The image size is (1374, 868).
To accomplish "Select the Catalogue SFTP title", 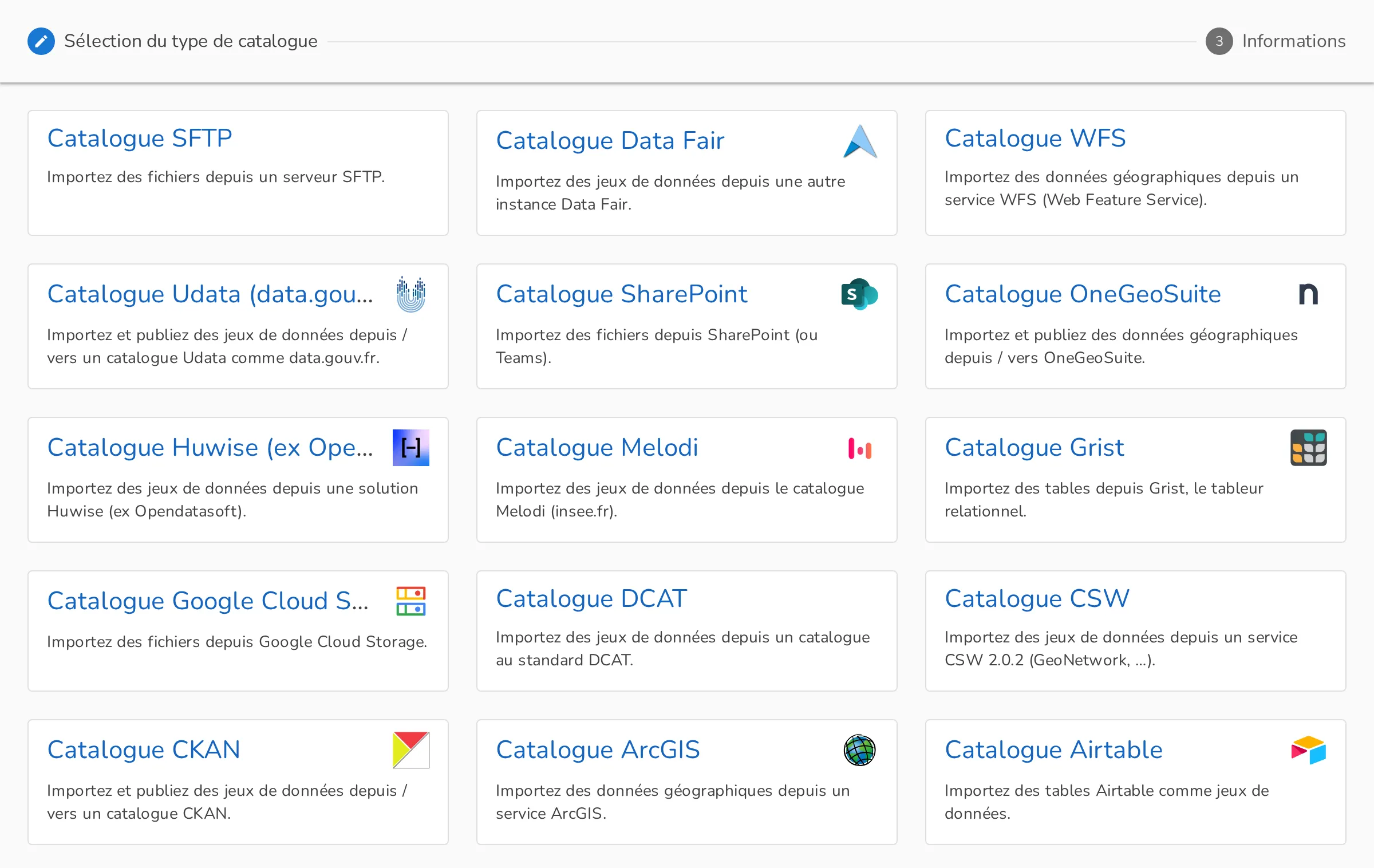I will click(140, 138).
